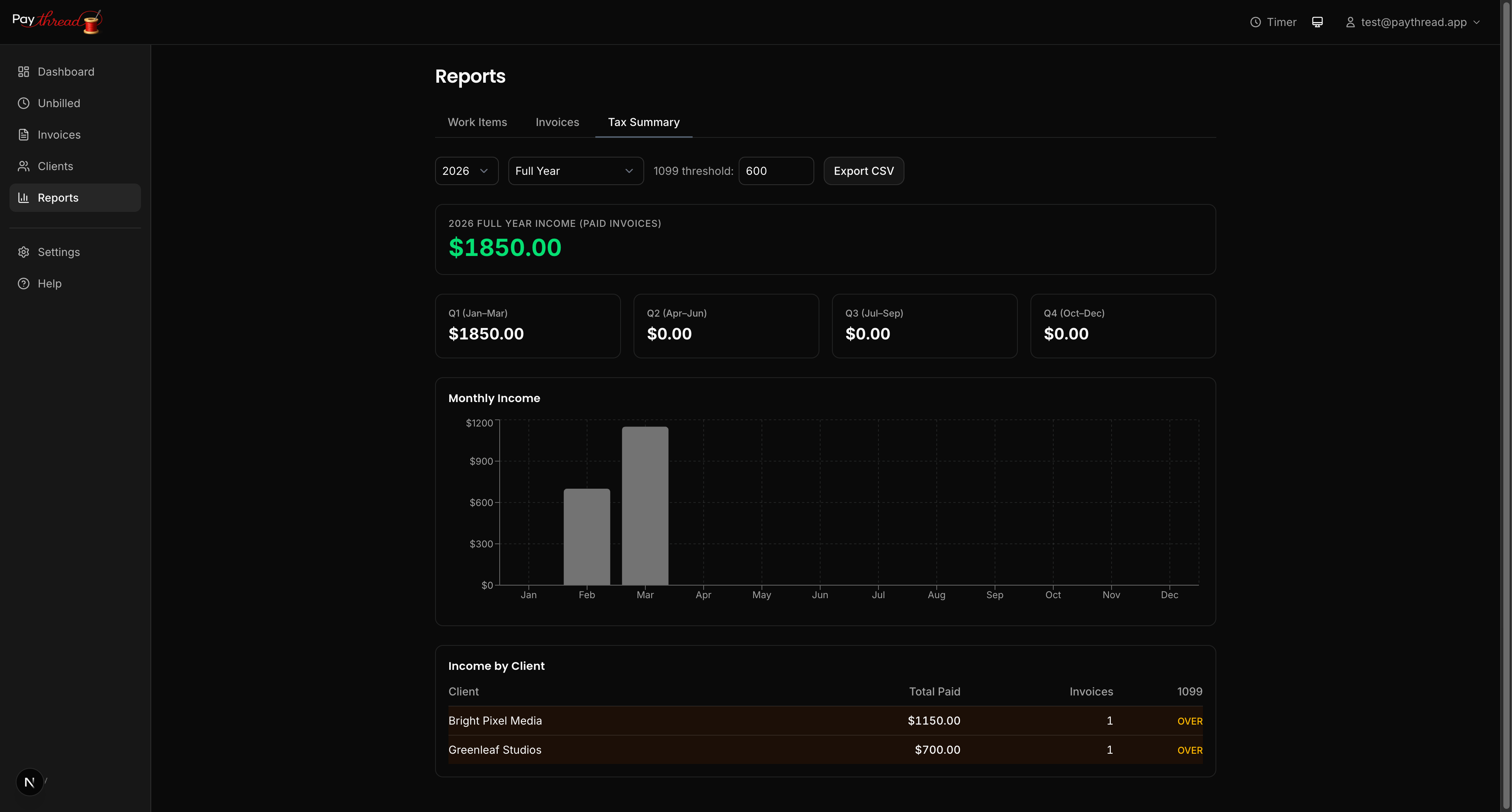
Task: Select the Unbilled clock icon in sidebar
Action: pos(24,103)
